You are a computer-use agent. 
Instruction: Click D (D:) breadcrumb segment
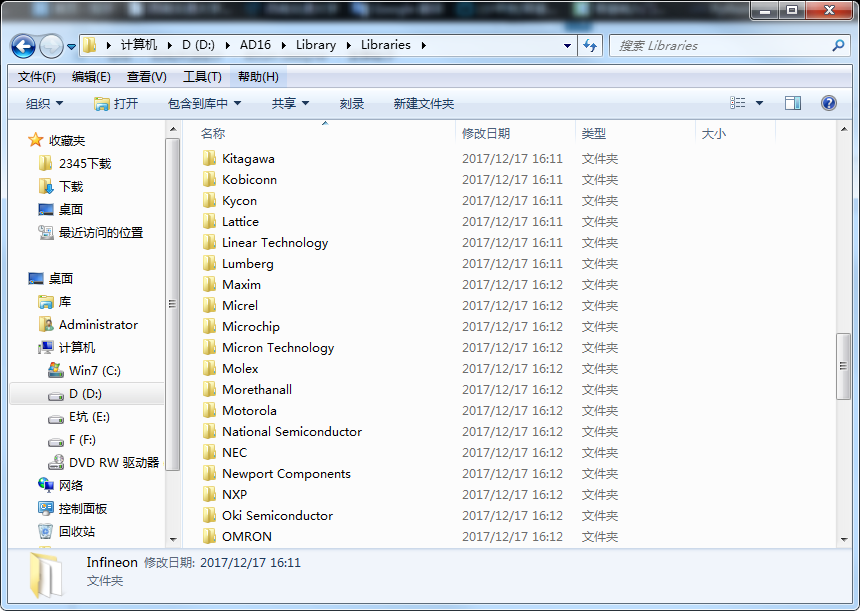(198, 45)
